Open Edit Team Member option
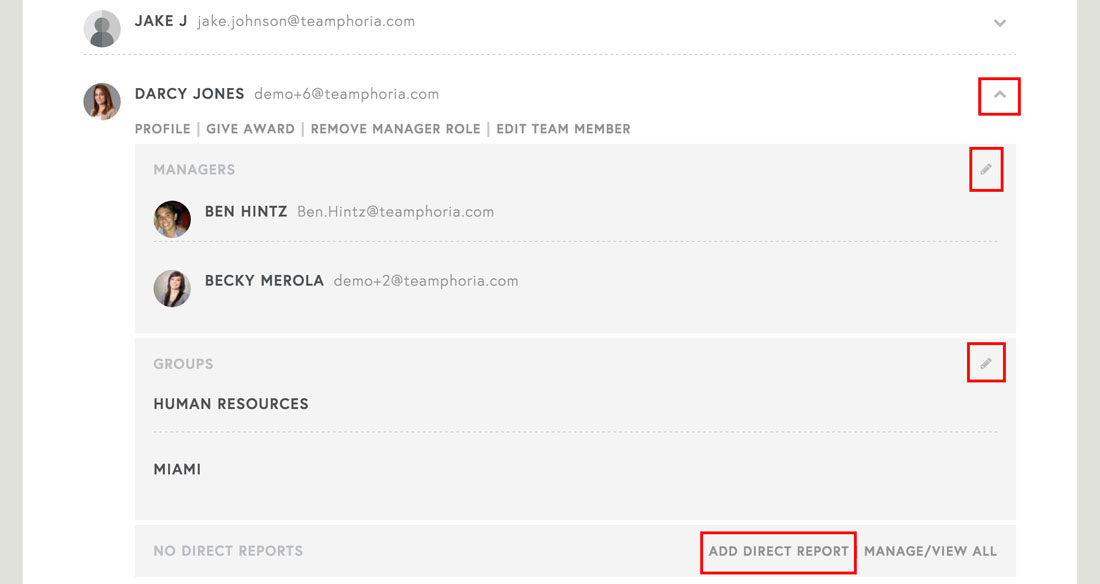 (x=563, y=129)
